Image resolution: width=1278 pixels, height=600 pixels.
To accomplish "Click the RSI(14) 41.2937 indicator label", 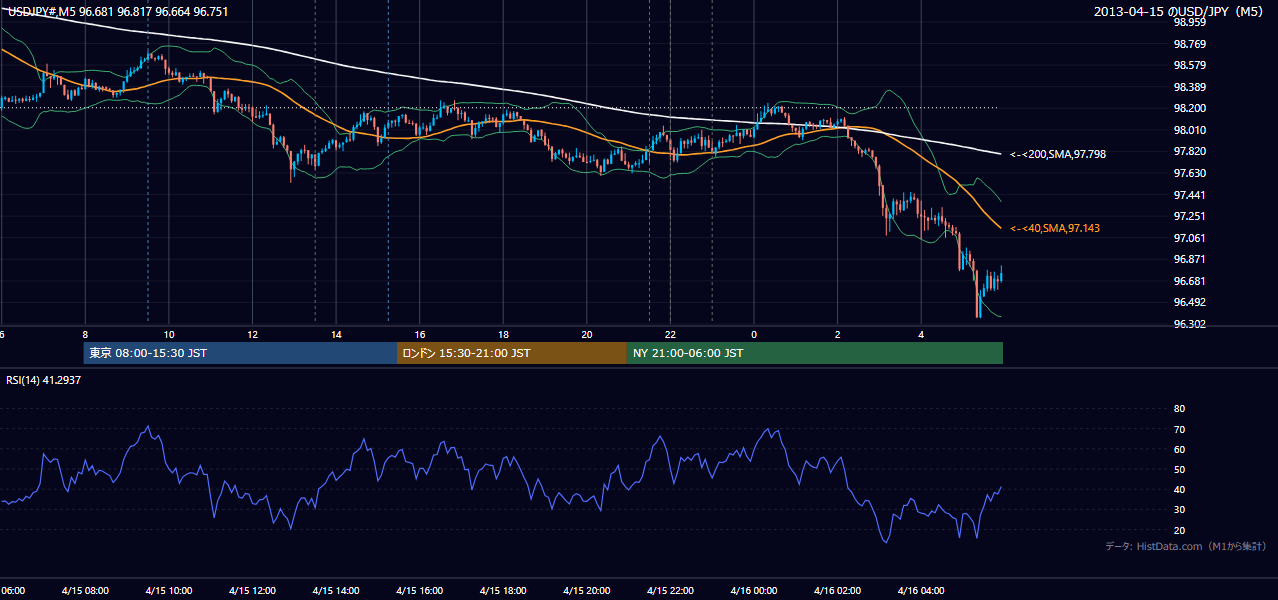I will (x=44, y=380).
